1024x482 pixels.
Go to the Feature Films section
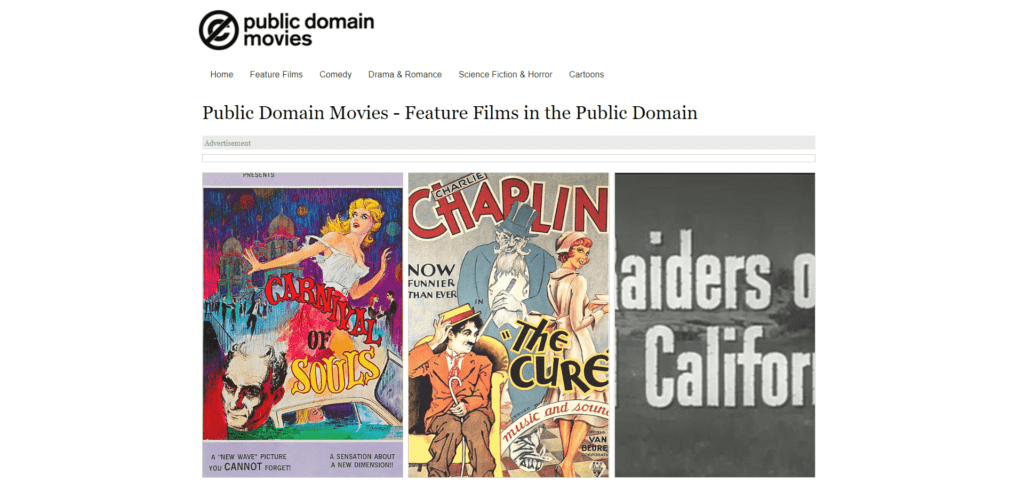point(276,74)
